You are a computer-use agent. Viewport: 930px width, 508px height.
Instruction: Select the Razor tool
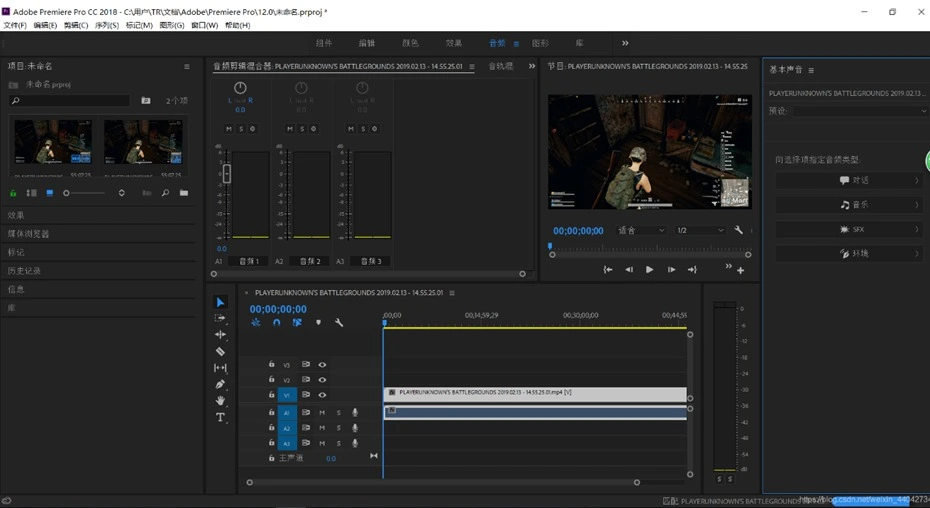tap(220, 351)
